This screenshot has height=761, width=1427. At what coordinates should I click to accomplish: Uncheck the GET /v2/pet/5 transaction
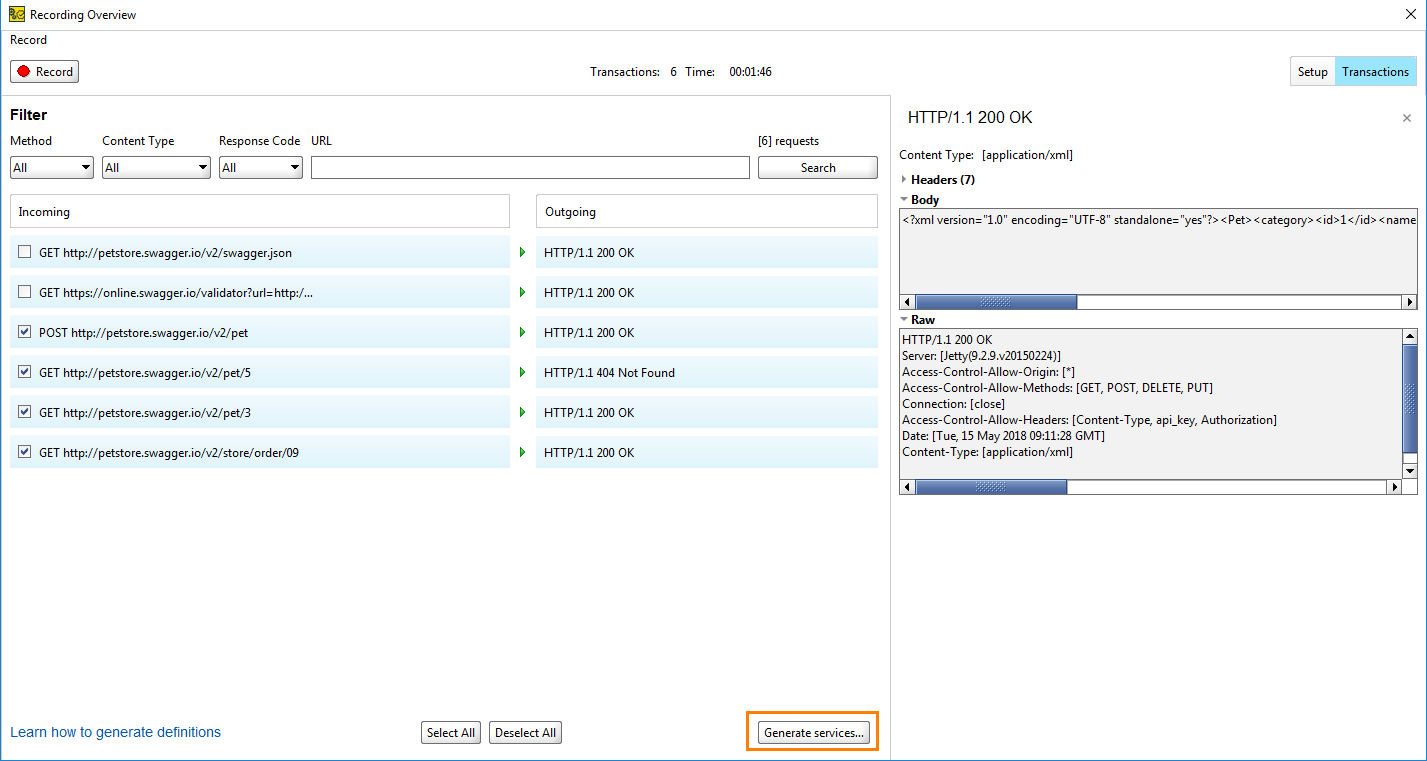click(x=24, y=372)
